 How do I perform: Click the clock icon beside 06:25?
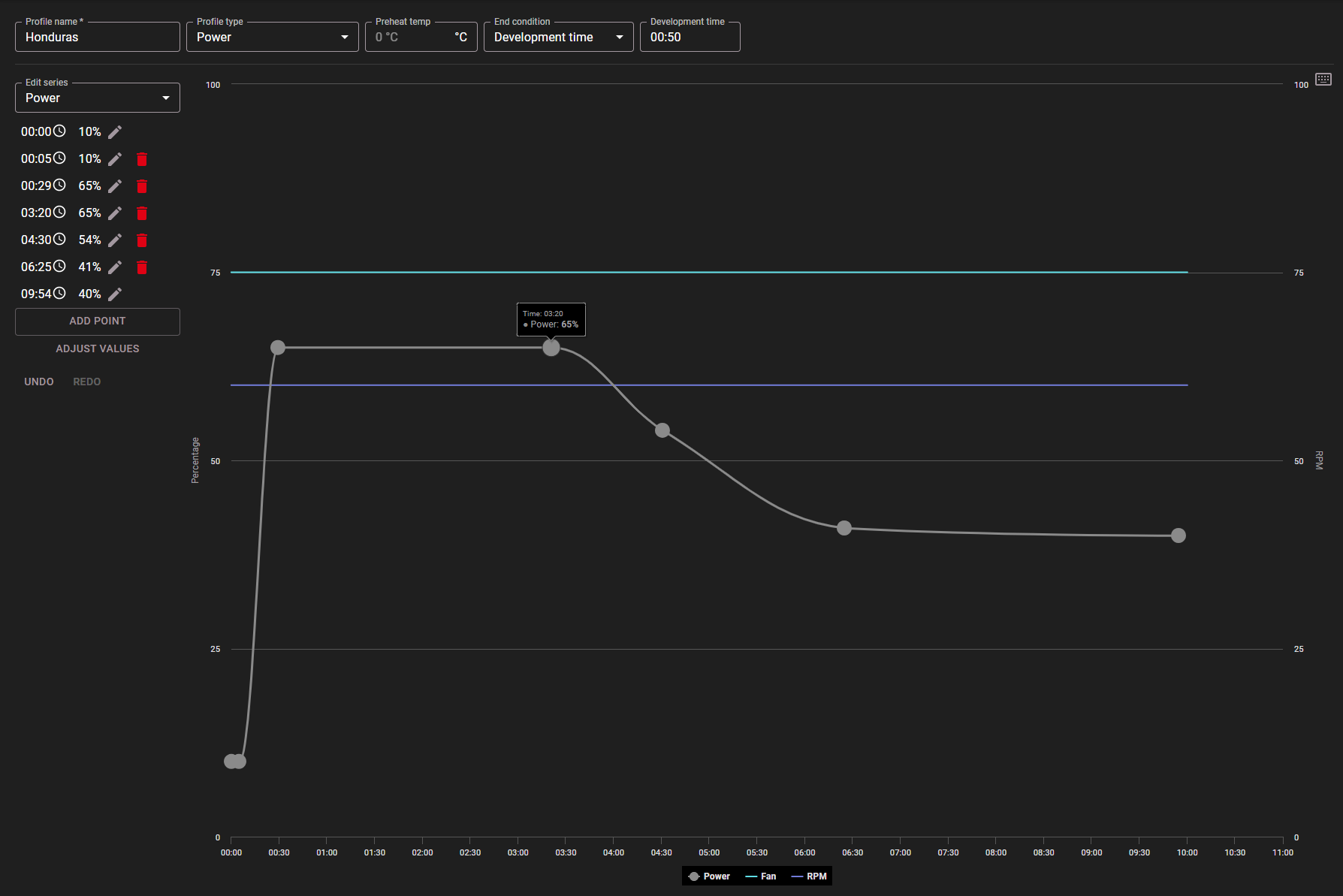(x=59, y=266)
